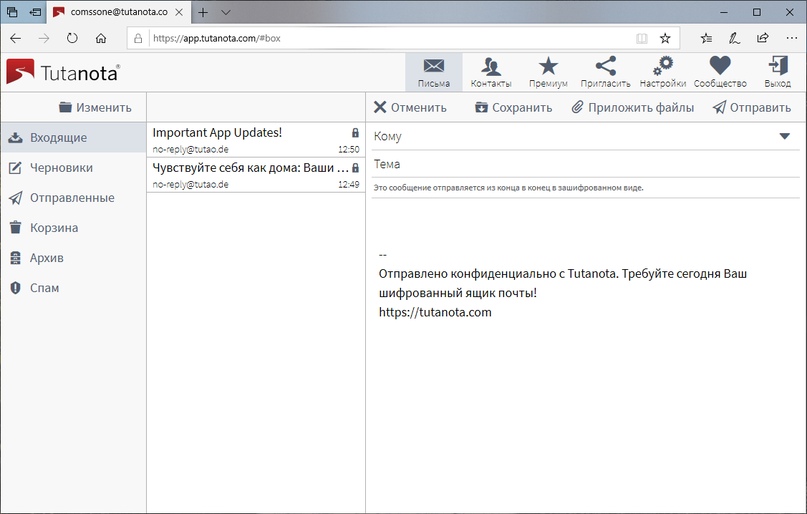Screen dimensions: 807x514
Task: Click the https://tutanota.com signature link
Action: point(435,312)
